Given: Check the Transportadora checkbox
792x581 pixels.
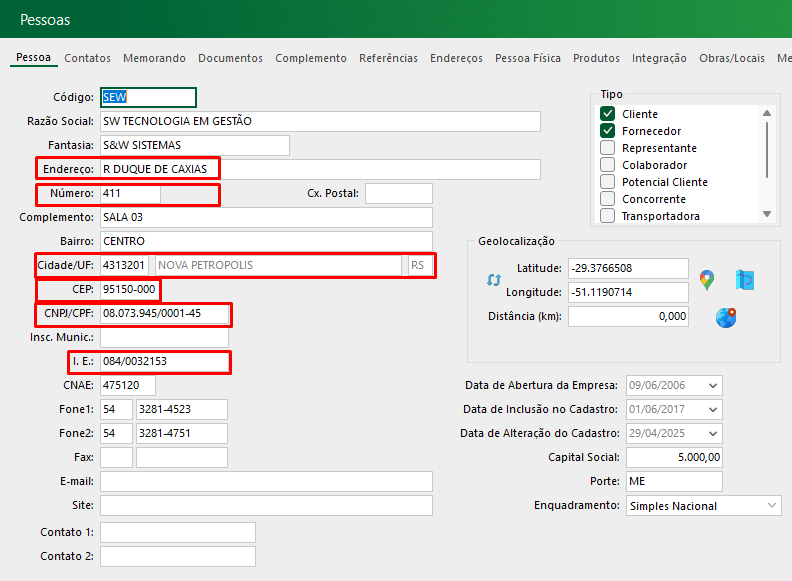Looking at the screenshot, I should coord(607,216).
